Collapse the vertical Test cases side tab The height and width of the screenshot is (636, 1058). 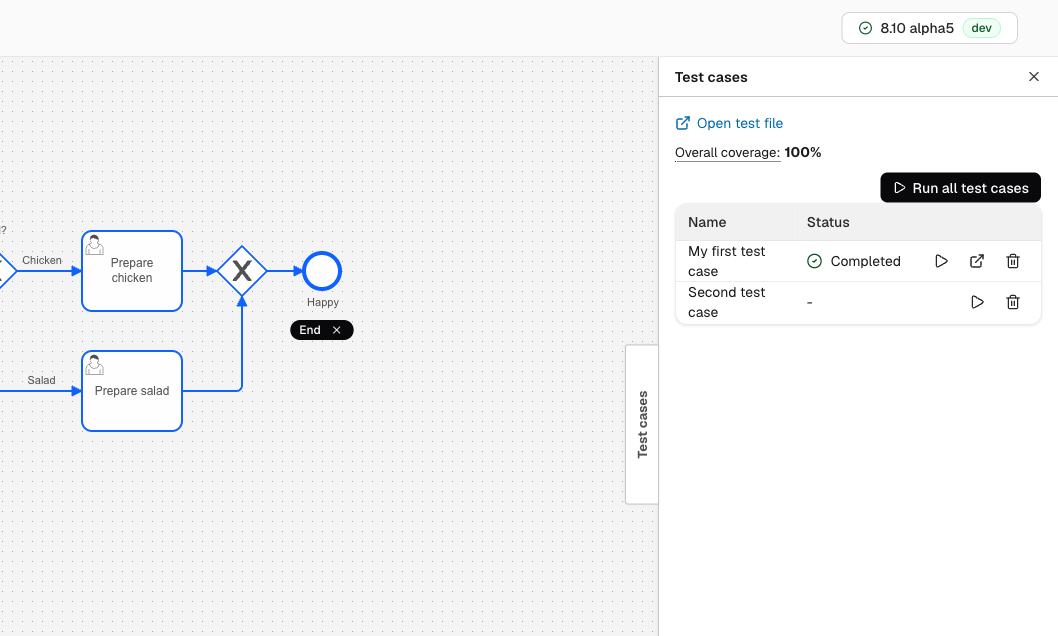coord(642,424)
